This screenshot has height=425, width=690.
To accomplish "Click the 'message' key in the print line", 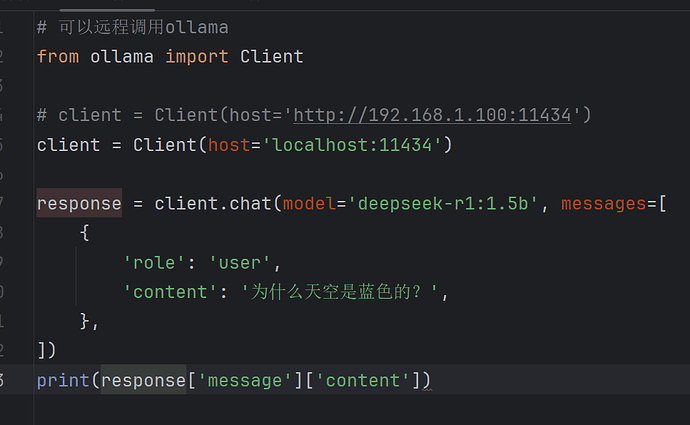I will pyautogui.click(x=245, y=381).
